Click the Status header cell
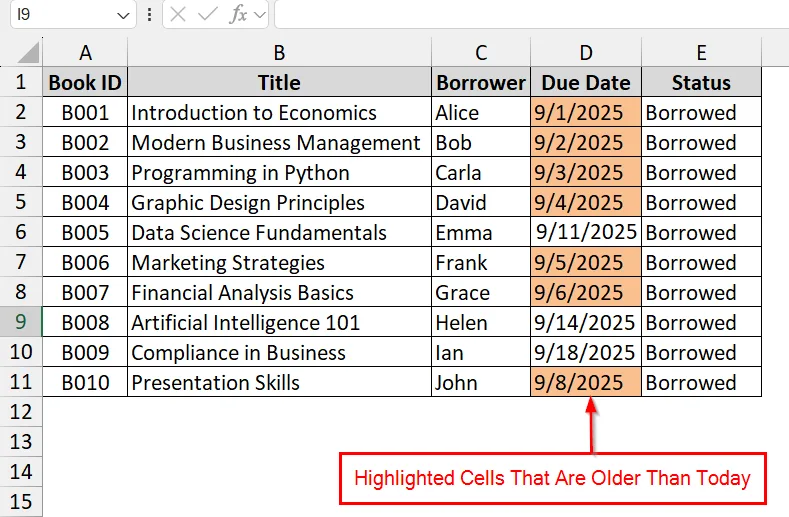 [701, 82]
